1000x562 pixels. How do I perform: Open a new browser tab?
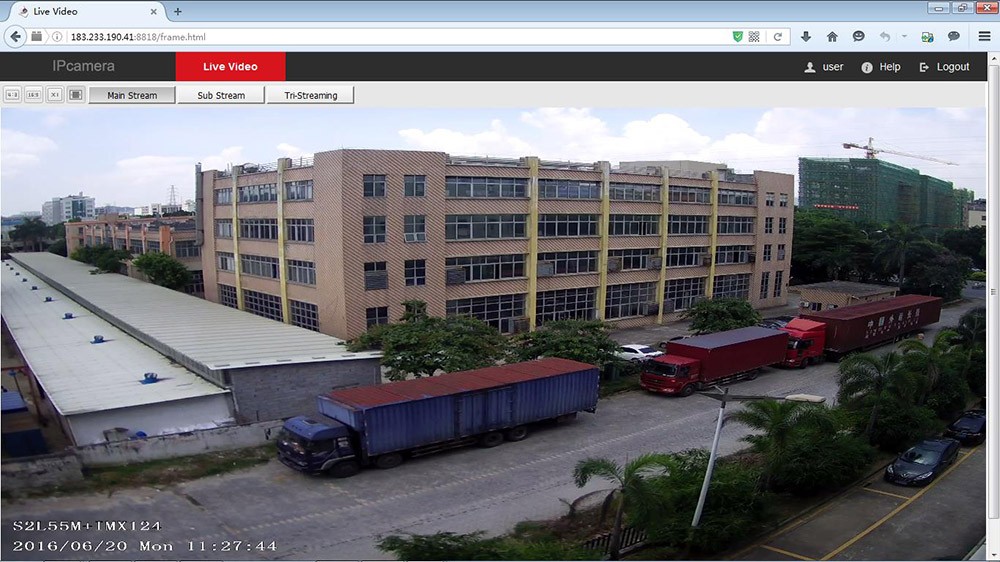point(178,12)
